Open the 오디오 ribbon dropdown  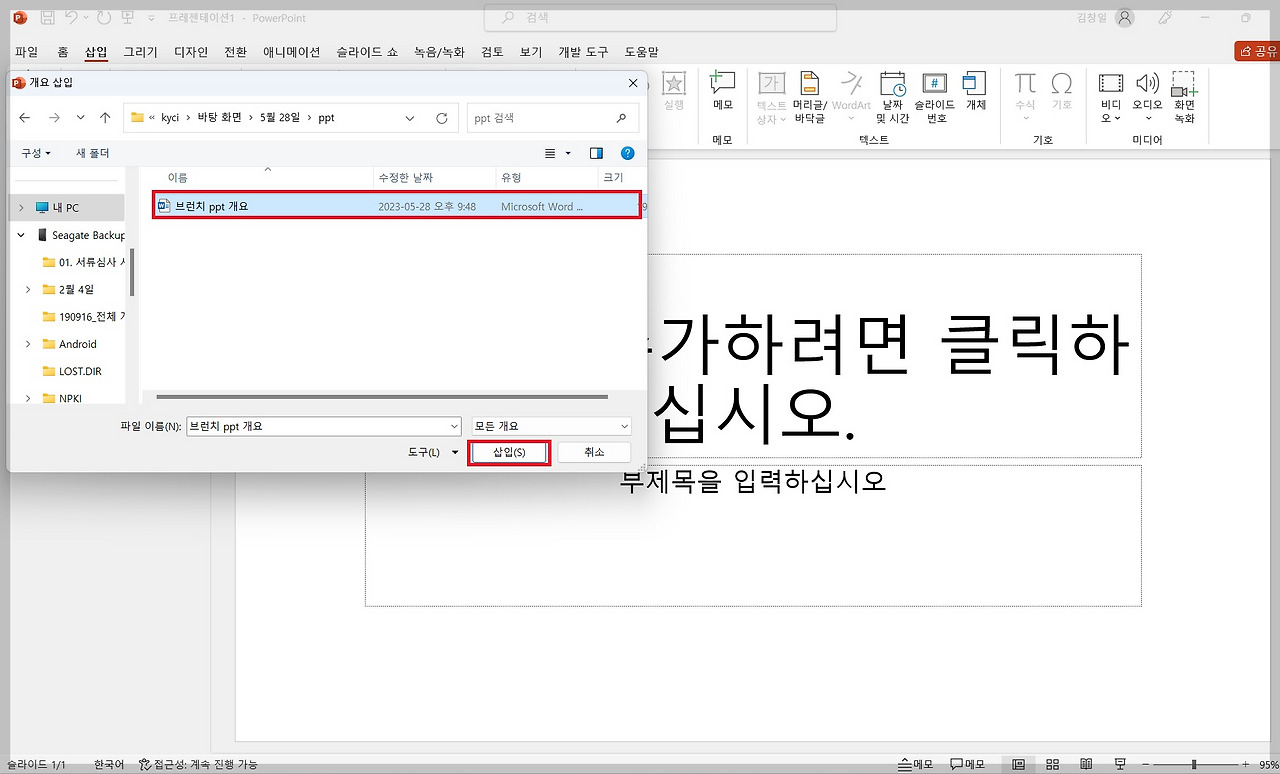[1147, 97]
